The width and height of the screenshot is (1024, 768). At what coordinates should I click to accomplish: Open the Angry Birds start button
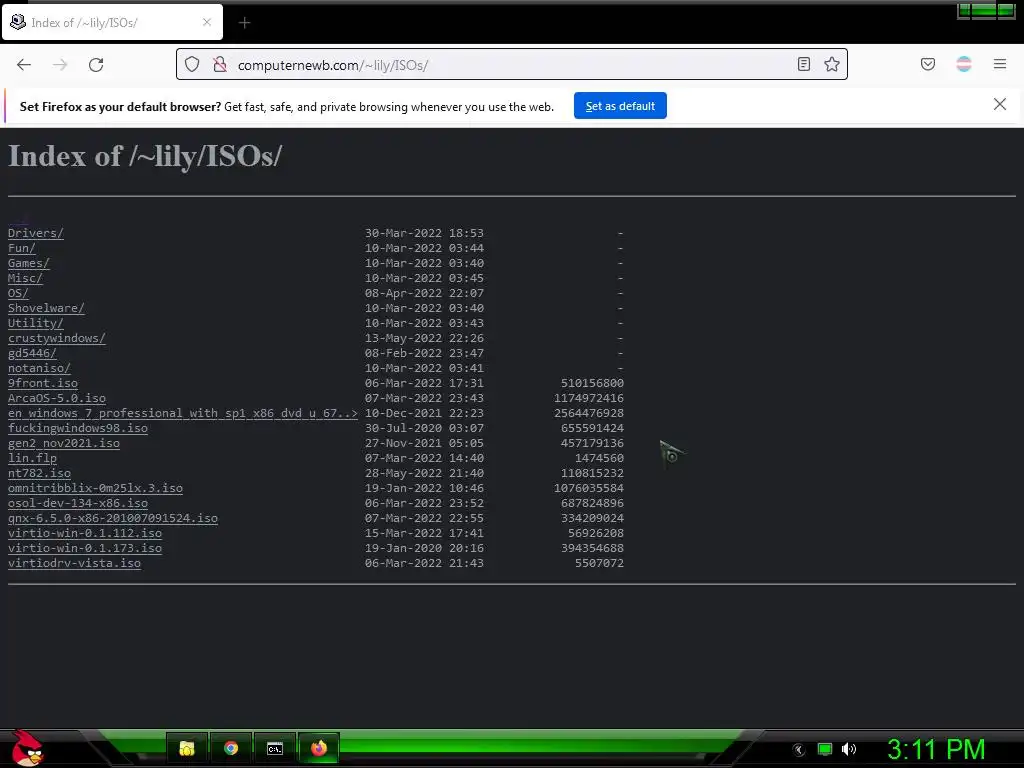27,748
